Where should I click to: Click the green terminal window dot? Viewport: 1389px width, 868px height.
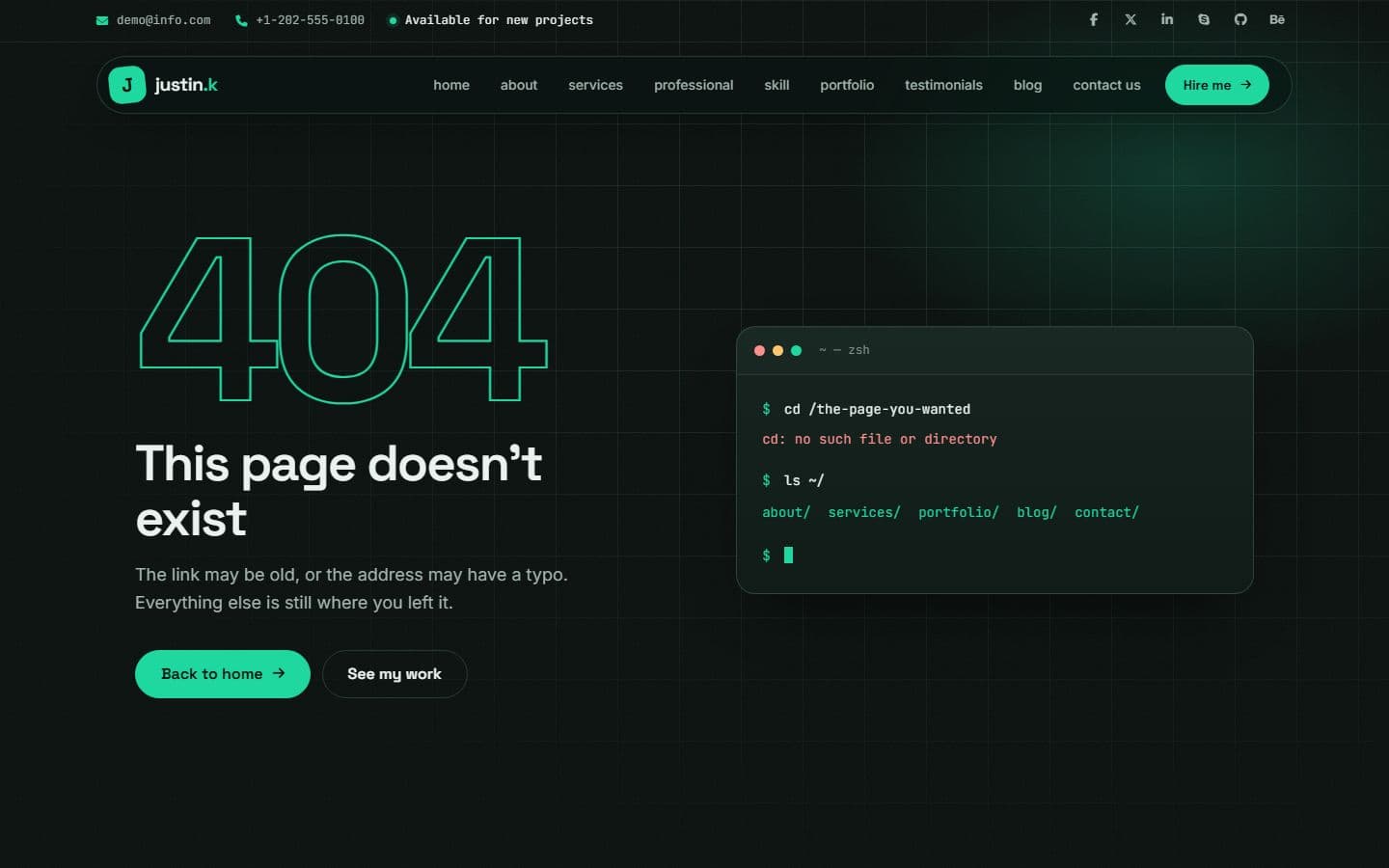point(796,351)
